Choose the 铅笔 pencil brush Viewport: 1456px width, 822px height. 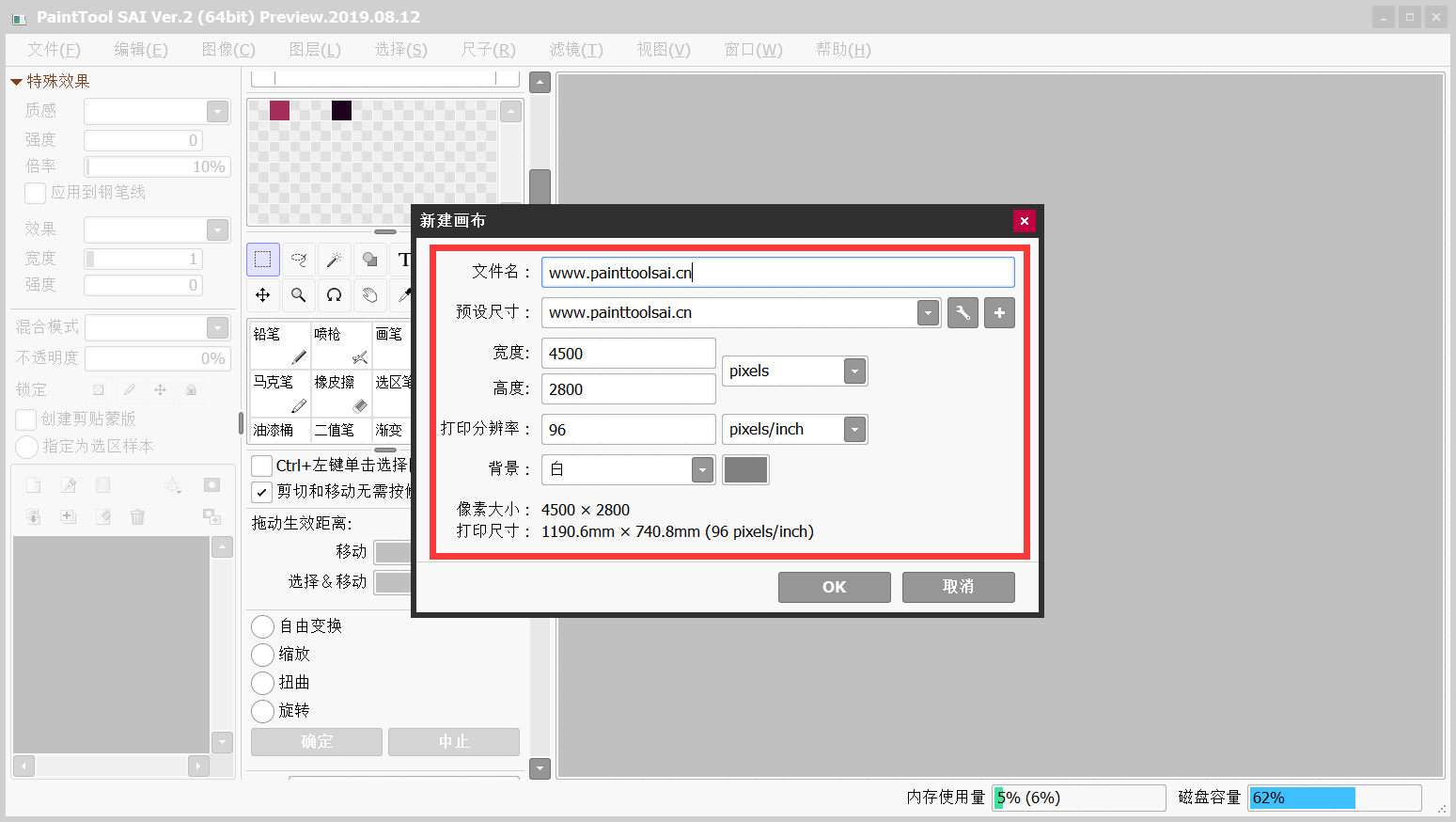[x=280, y=345]
